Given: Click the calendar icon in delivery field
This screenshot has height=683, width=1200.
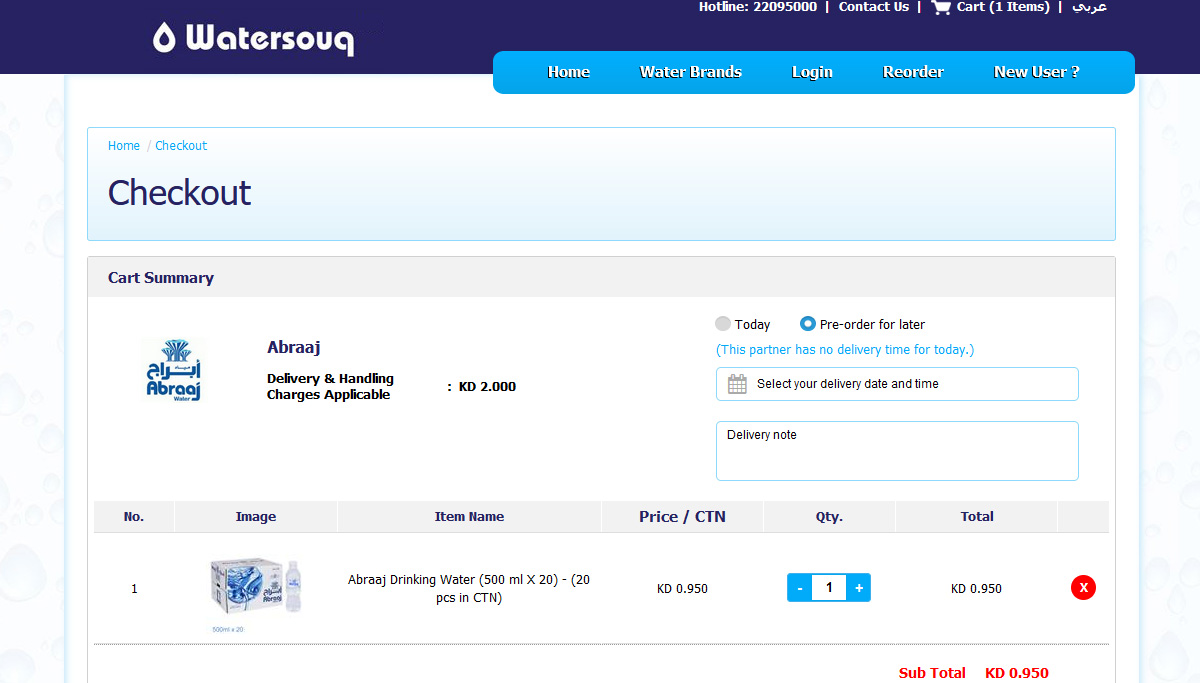Looking at the screenshot, I should (737, 384).
